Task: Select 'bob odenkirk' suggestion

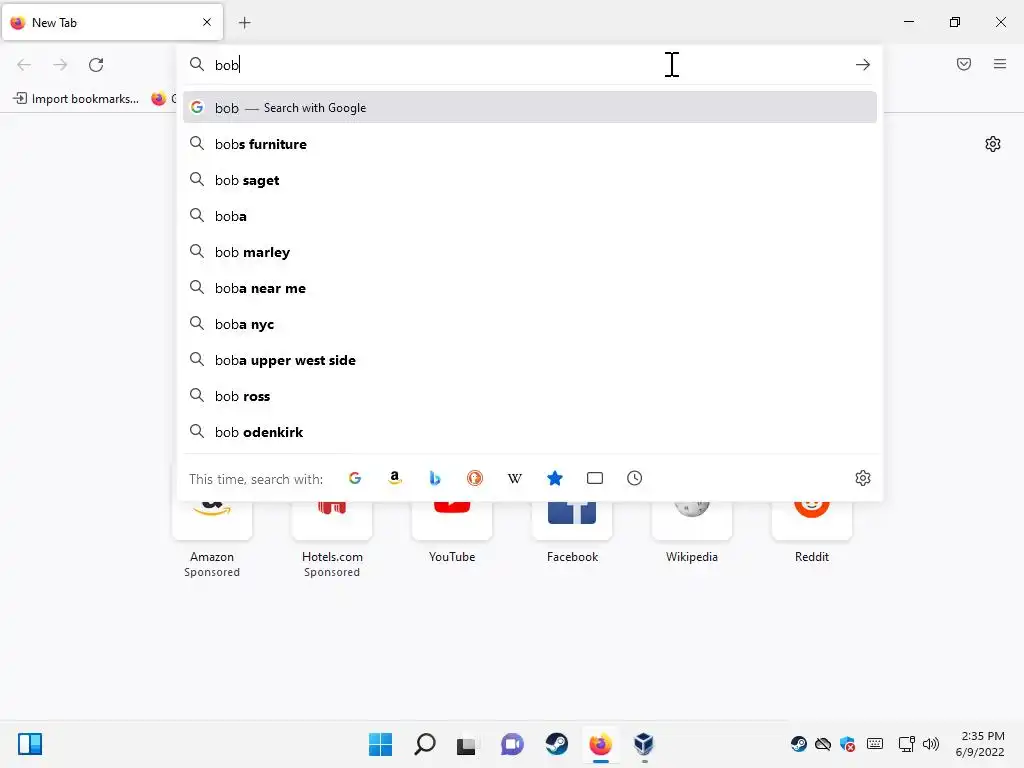Action: pos(530,432)
